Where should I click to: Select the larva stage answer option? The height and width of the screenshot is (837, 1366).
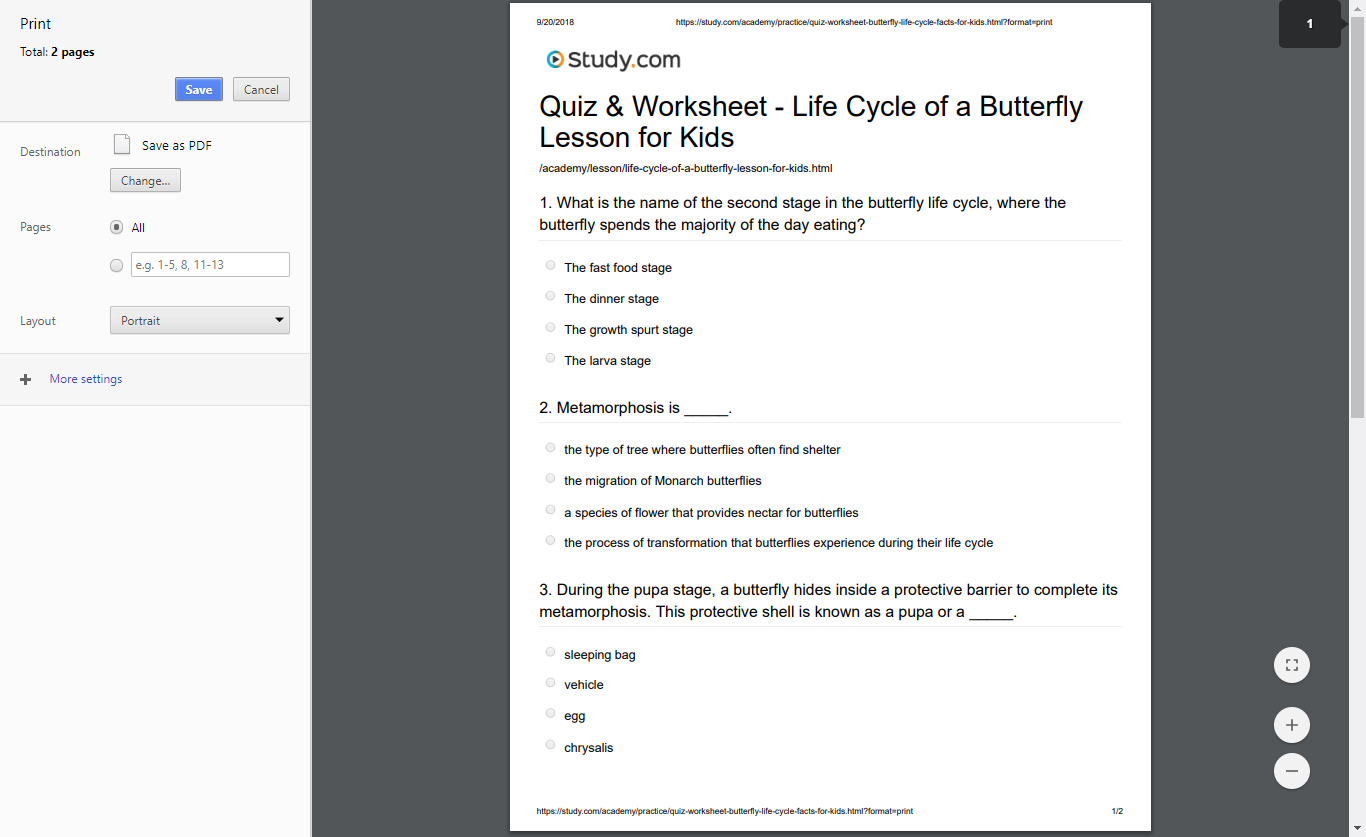(550, 357)
